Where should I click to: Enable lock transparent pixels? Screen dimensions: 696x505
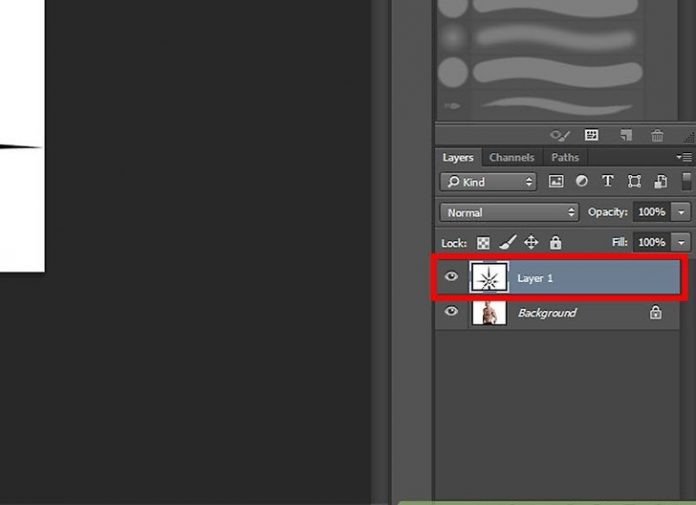click(x=483, y=243)
